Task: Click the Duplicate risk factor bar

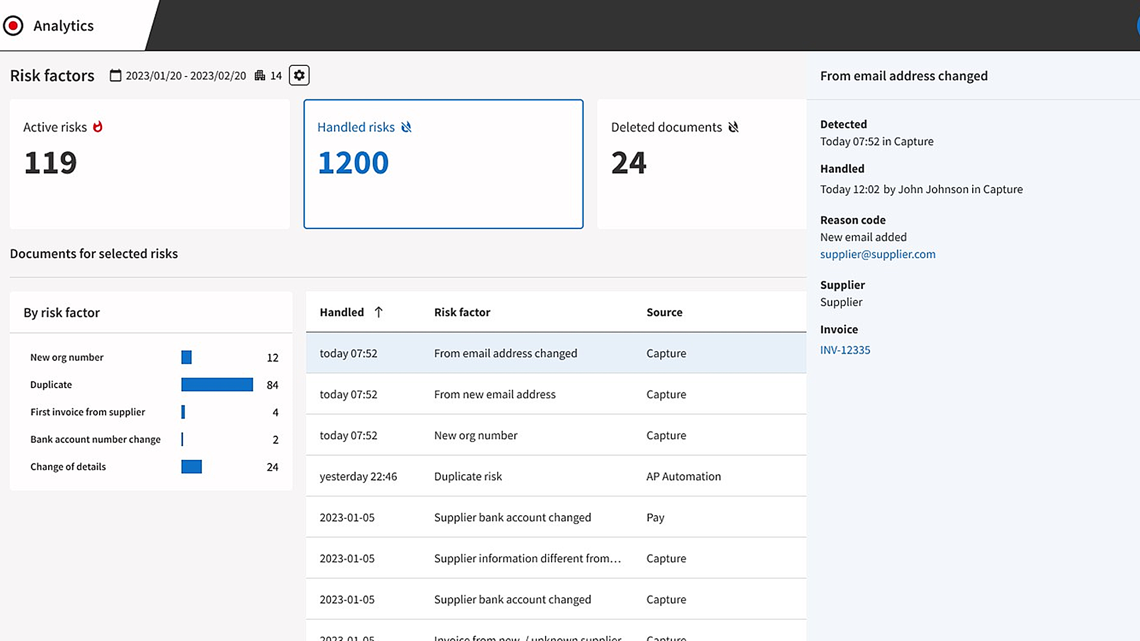Action: tap(216, 385)
